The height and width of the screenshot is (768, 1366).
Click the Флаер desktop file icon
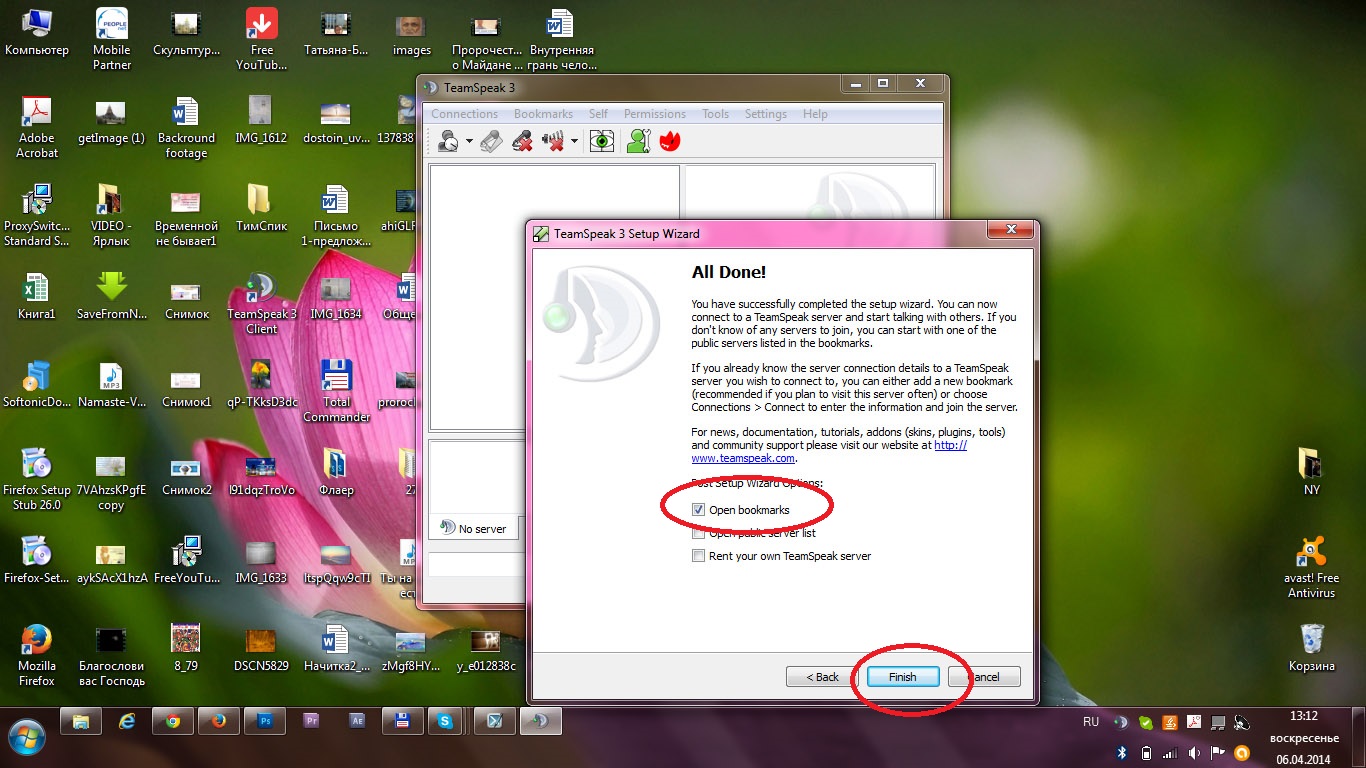coord(336,471)
